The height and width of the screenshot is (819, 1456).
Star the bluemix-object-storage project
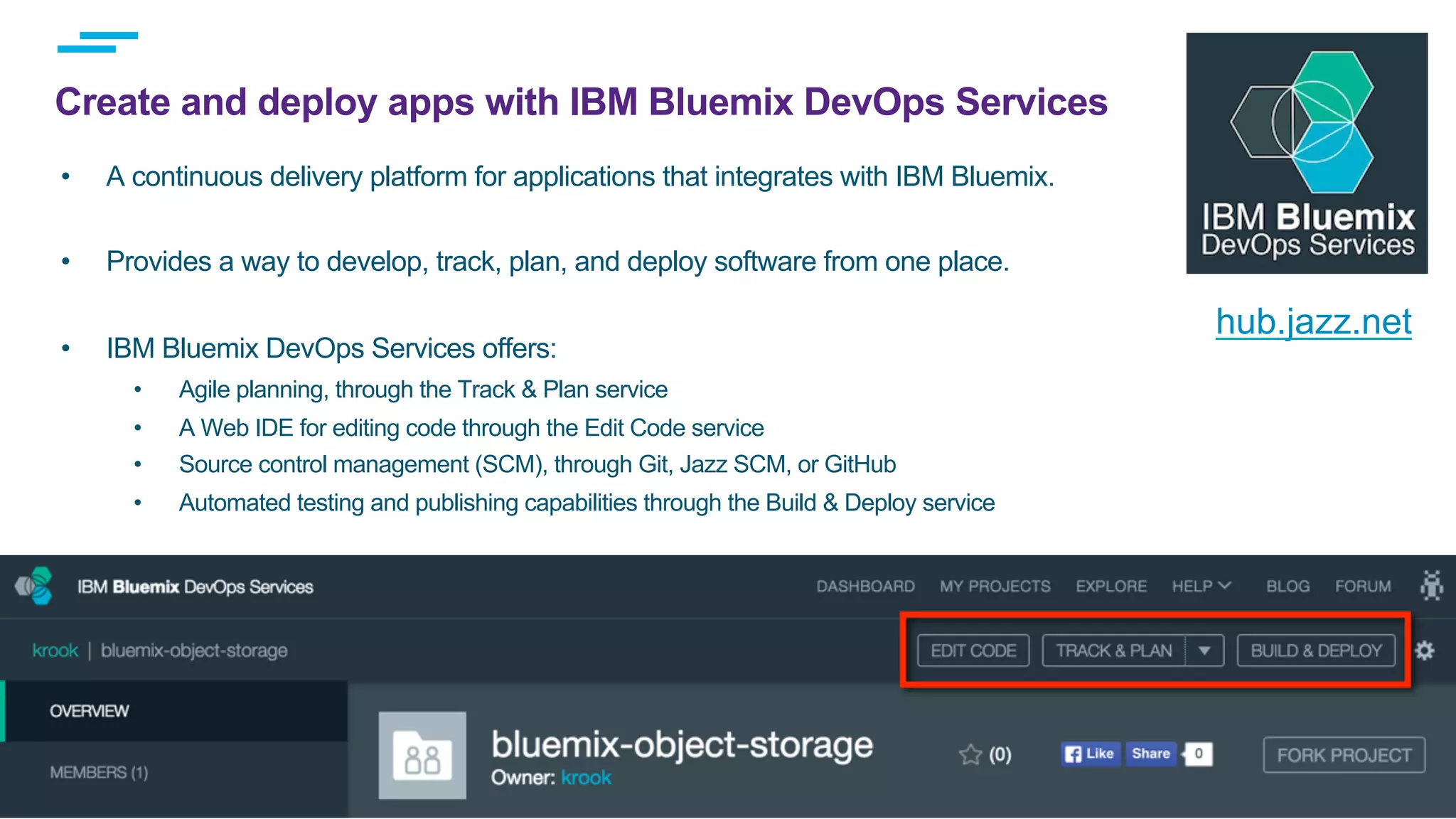pyautogui.click(x=970, y=754)
